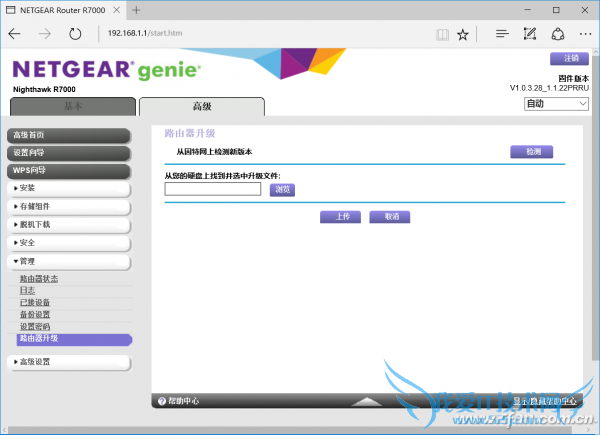Screen dimensions: 600x435
Task: Click the 上传 upload button
Action: [x=340, y=217]
